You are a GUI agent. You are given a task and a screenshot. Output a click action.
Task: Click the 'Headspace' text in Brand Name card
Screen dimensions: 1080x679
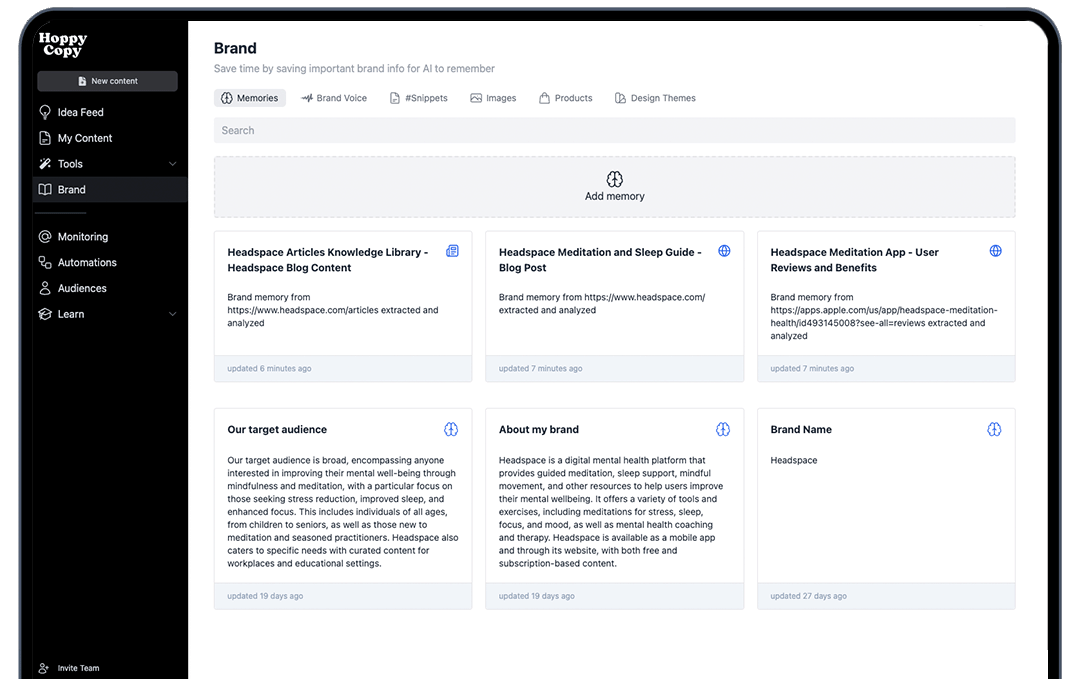pyautogui.click(x=793, y=461)
